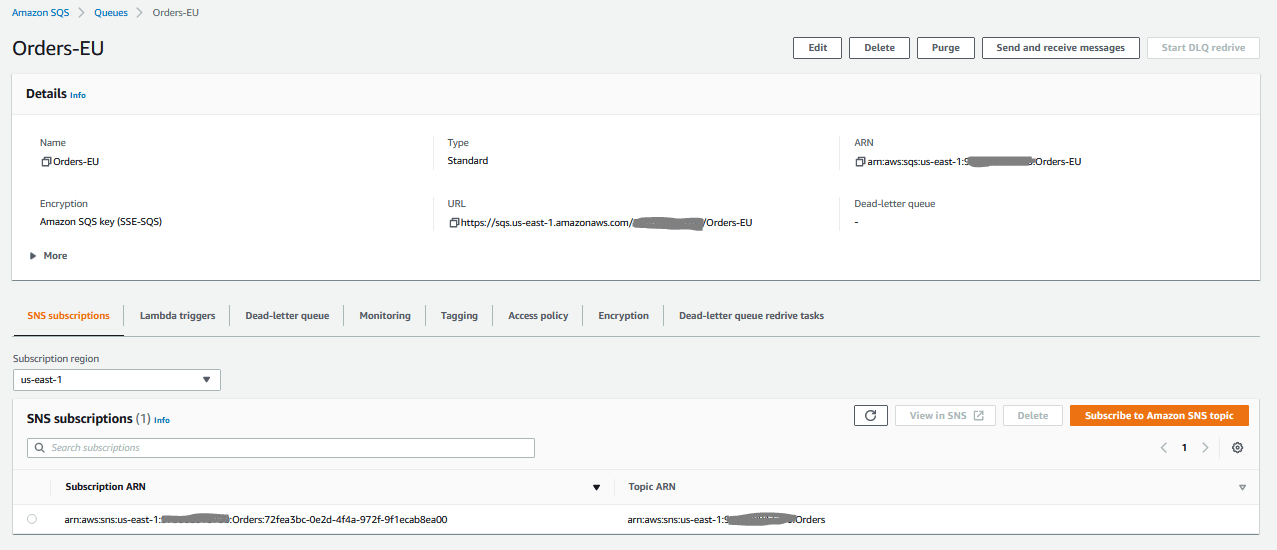This screenshot has height=550, width=1277.
Task: Sort by Subscription ARN arrow
Action: 597,488
